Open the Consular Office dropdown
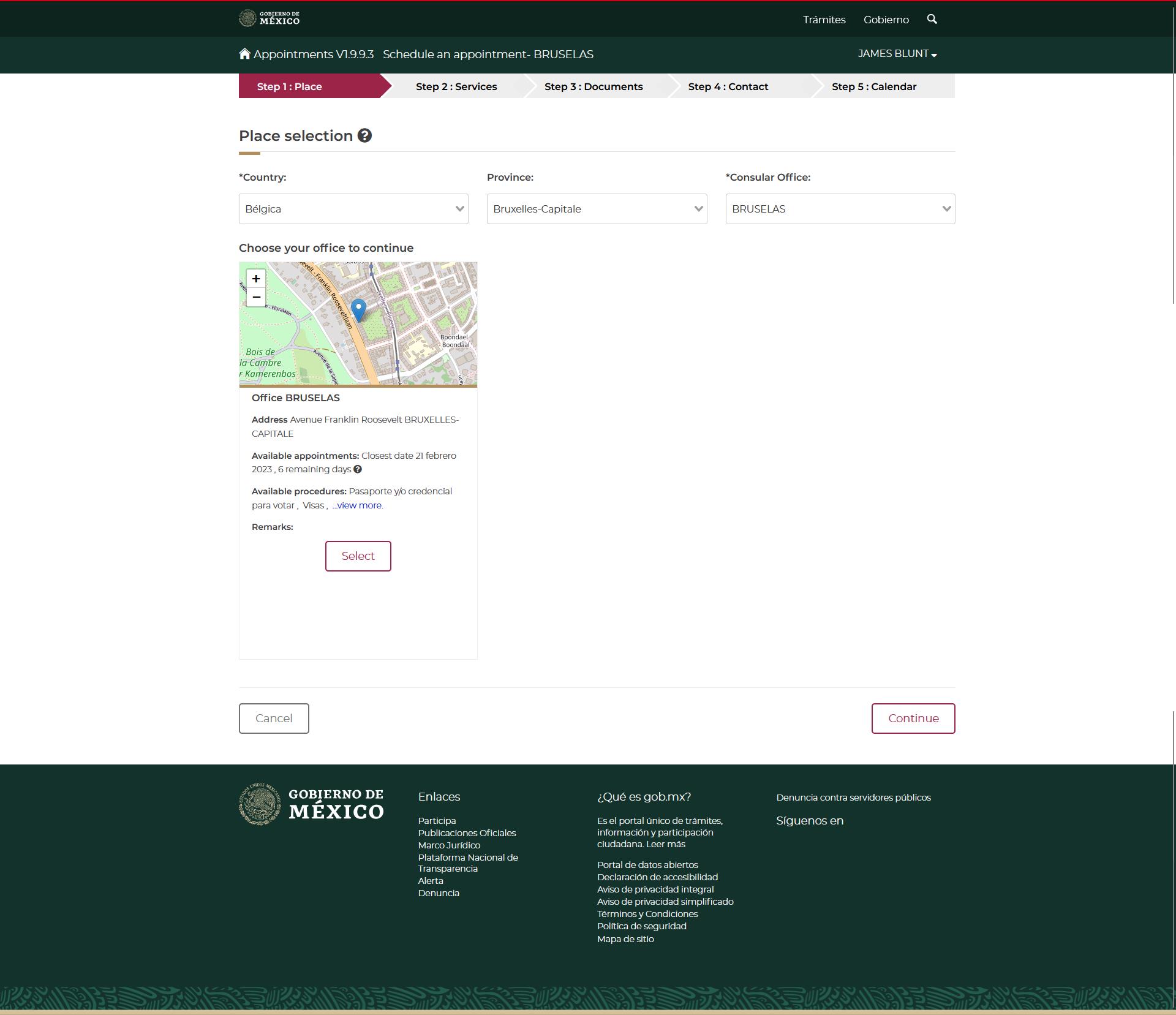 [x=840, y=209]
